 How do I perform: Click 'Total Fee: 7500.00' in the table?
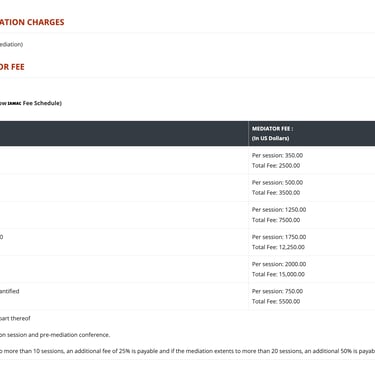[x=276, y=220]
